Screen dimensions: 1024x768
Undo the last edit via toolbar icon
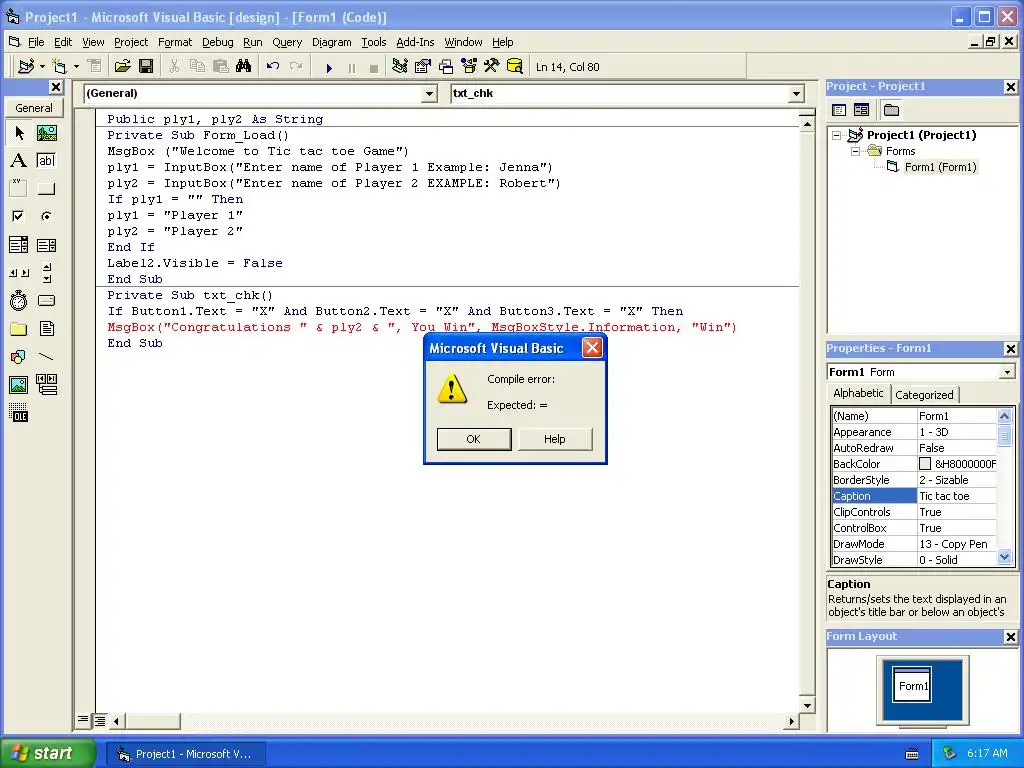(x=273, y=67)
